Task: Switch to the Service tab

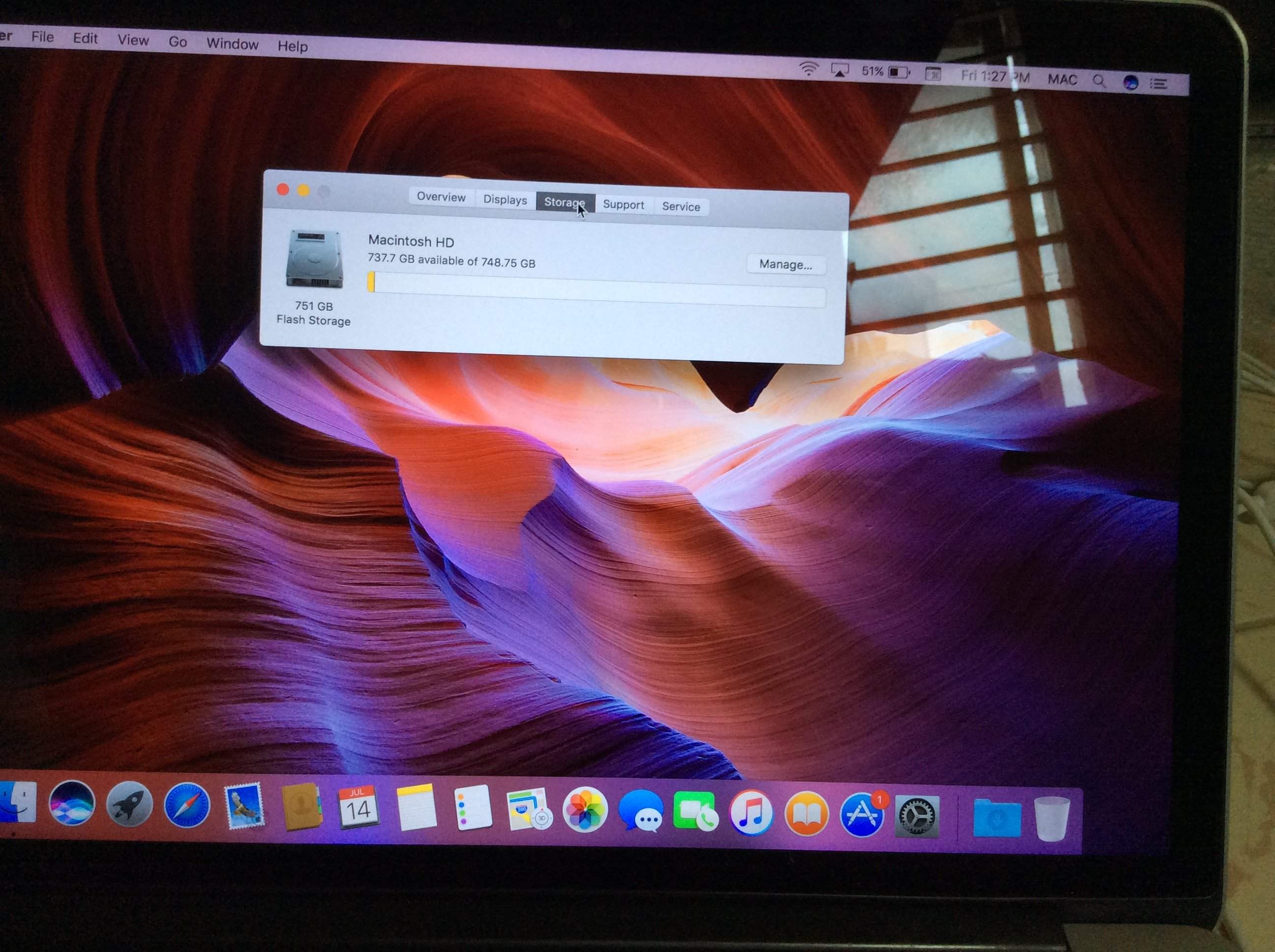Action: click(x=681, y=207)
